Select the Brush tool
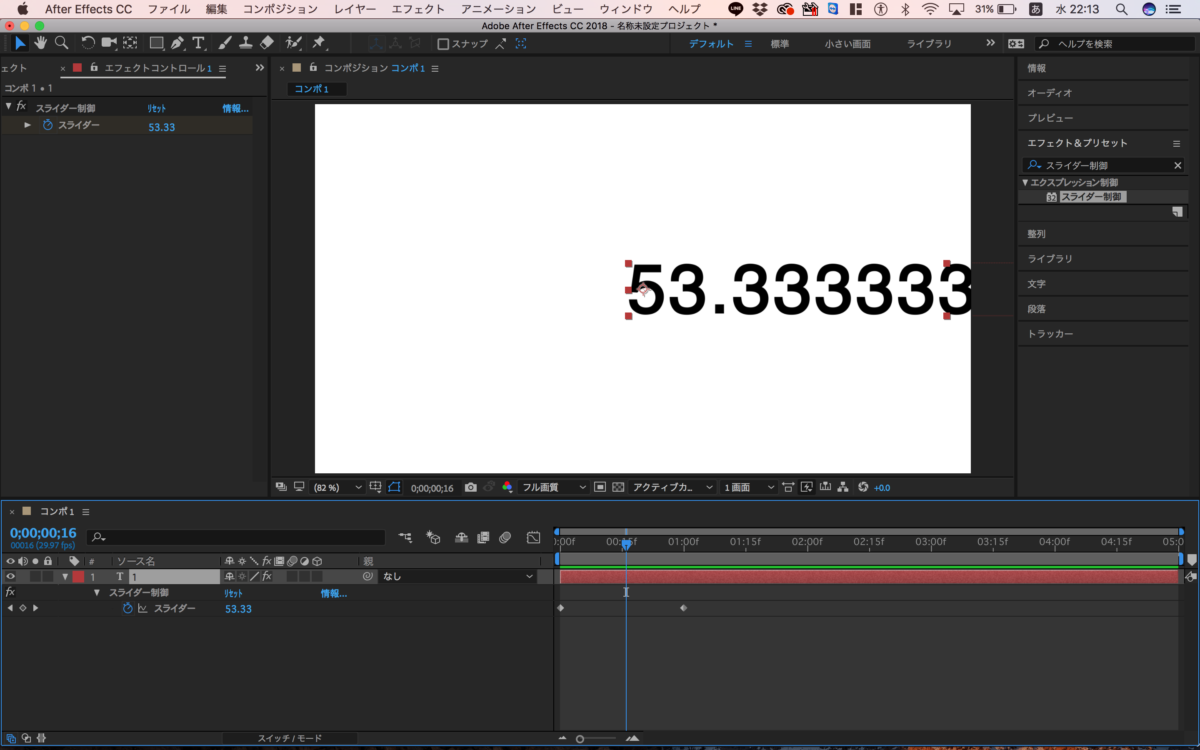Image resolution: width=1200 pixels, height=750 pixels. click(x=225, y=43)
